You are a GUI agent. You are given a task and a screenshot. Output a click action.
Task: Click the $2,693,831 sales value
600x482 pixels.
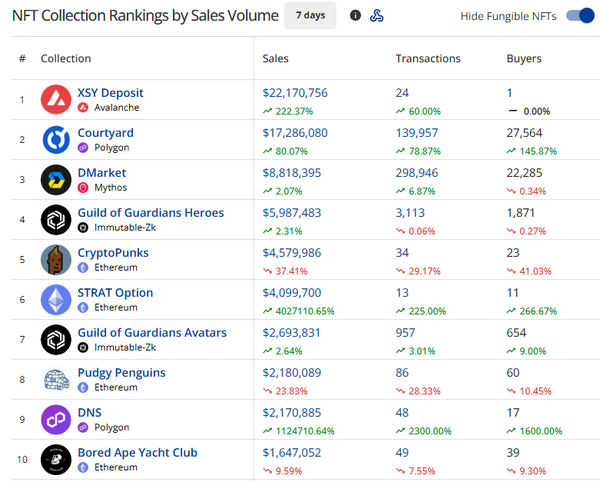(x=292, y=332)
